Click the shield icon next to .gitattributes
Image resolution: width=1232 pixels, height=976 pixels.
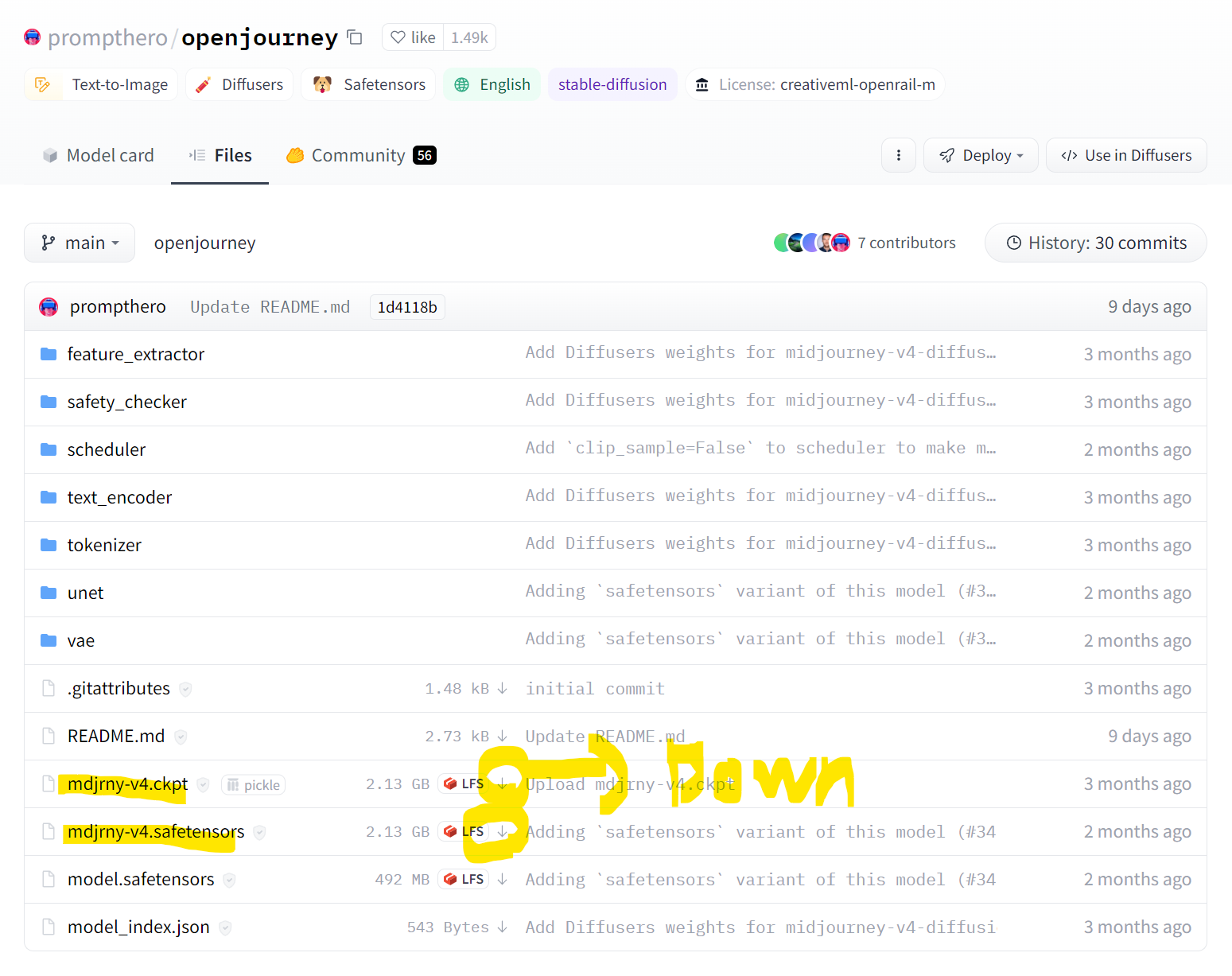point(185,690)
